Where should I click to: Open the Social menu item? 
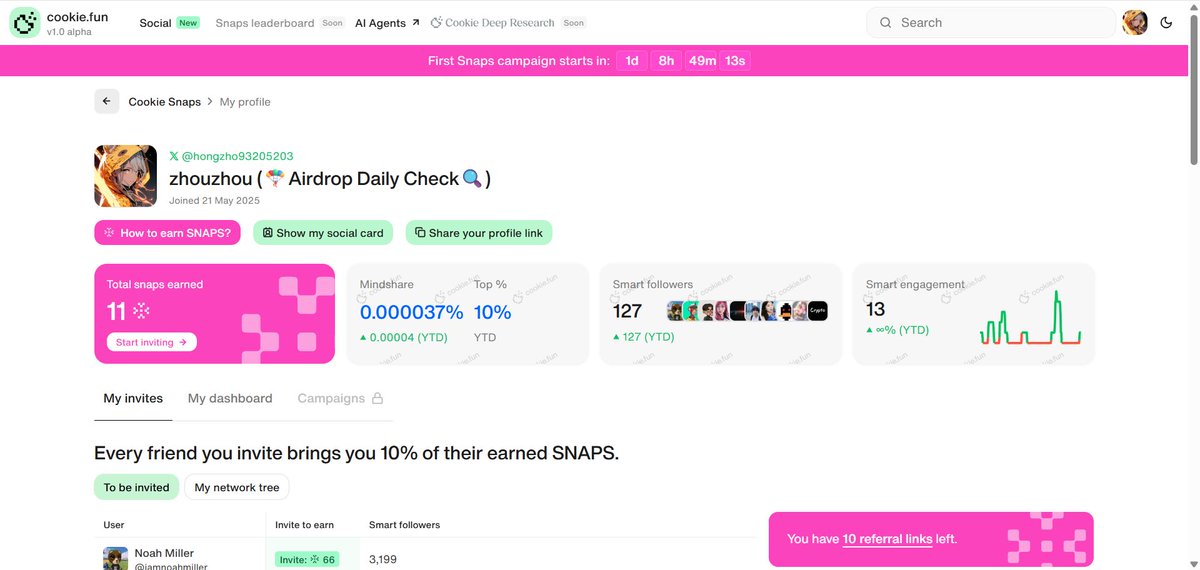(x=155, y=23)
